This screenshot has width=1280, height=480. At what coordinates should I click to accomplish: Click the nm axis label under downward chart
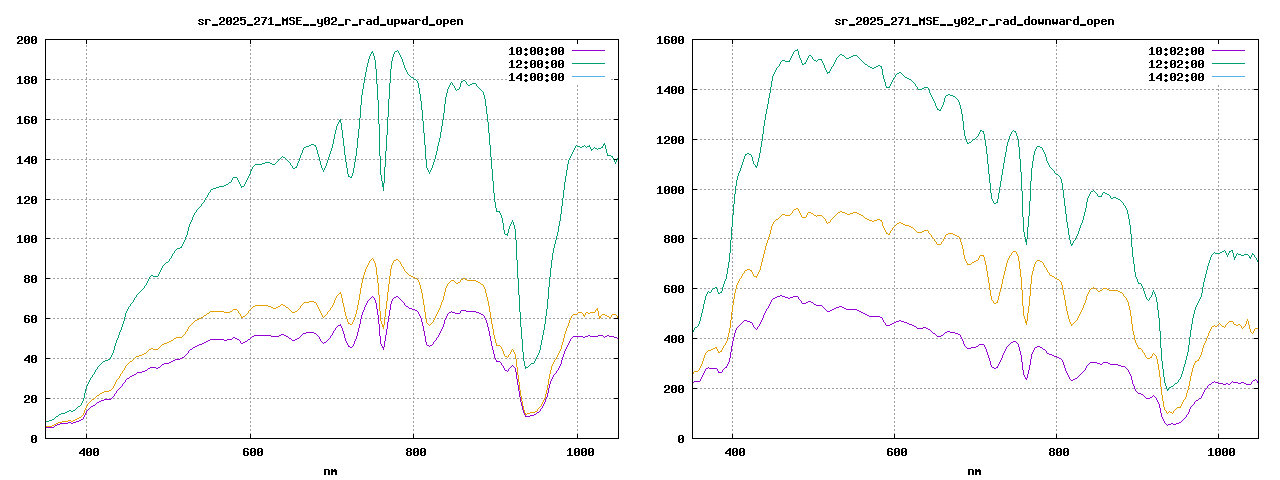[974, 470]
